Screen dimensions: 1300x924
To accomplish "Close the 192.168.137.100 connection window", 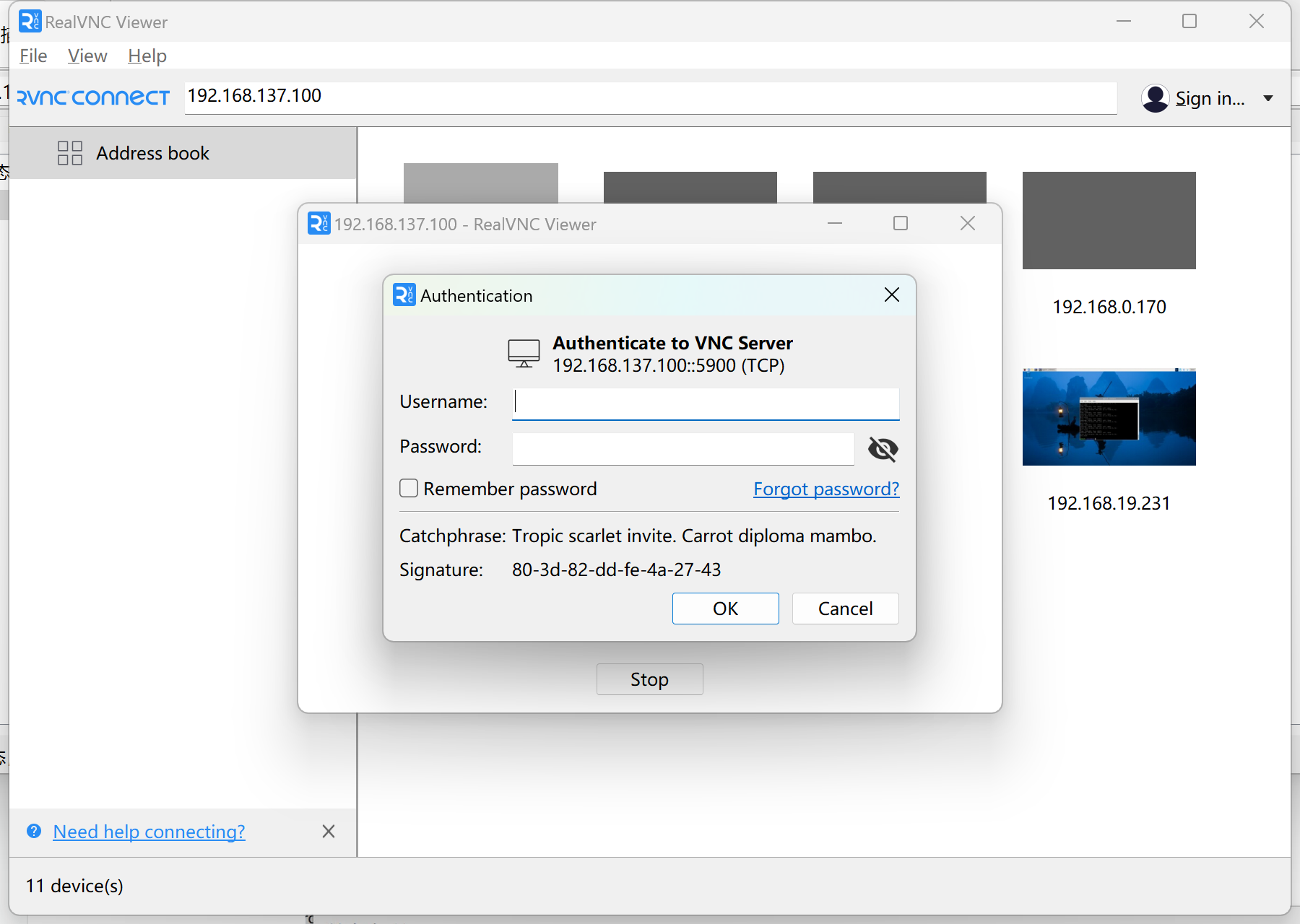I will click(x=968, y=224).
